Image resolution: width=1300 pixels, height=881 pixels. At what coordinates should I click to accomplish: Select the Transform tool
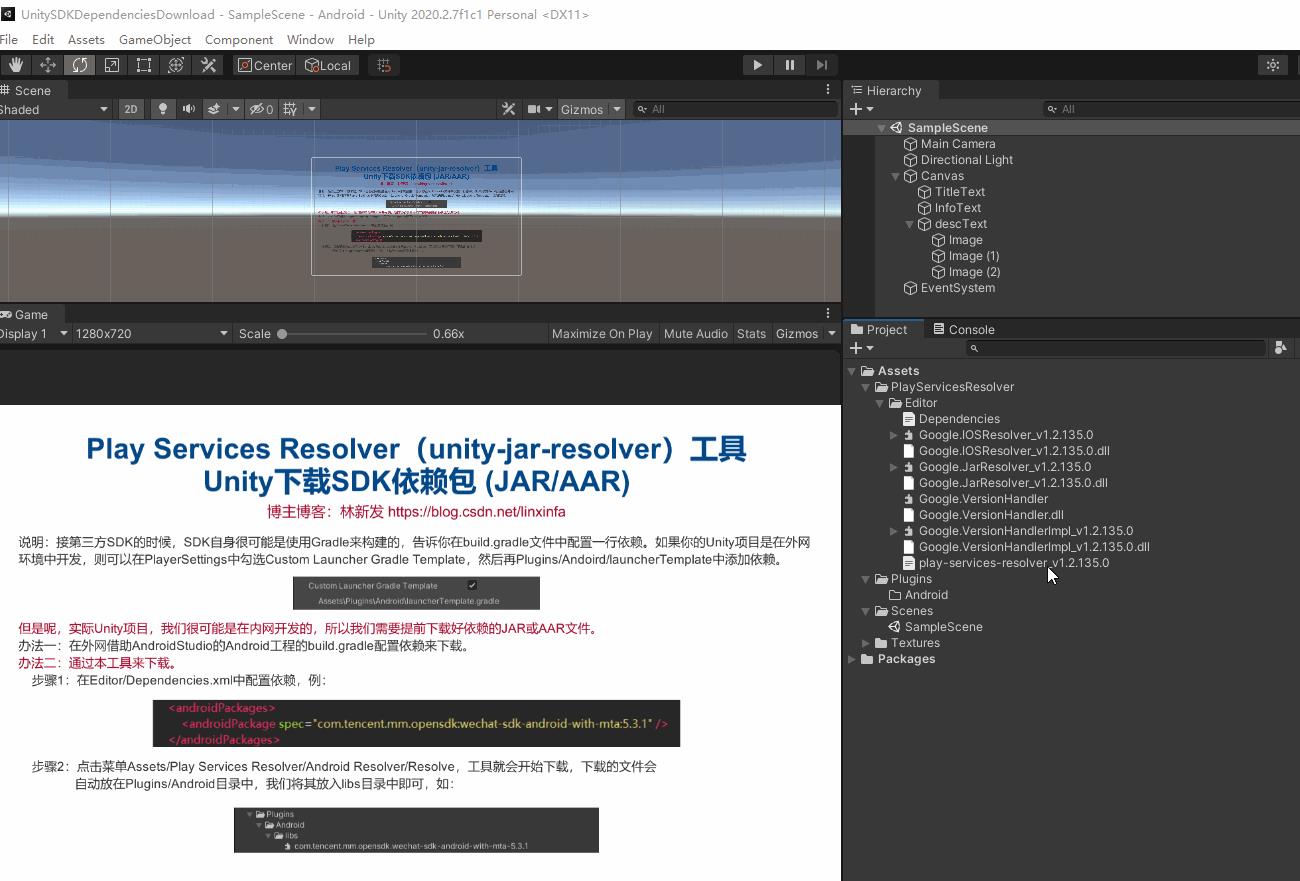pos(176,65)
